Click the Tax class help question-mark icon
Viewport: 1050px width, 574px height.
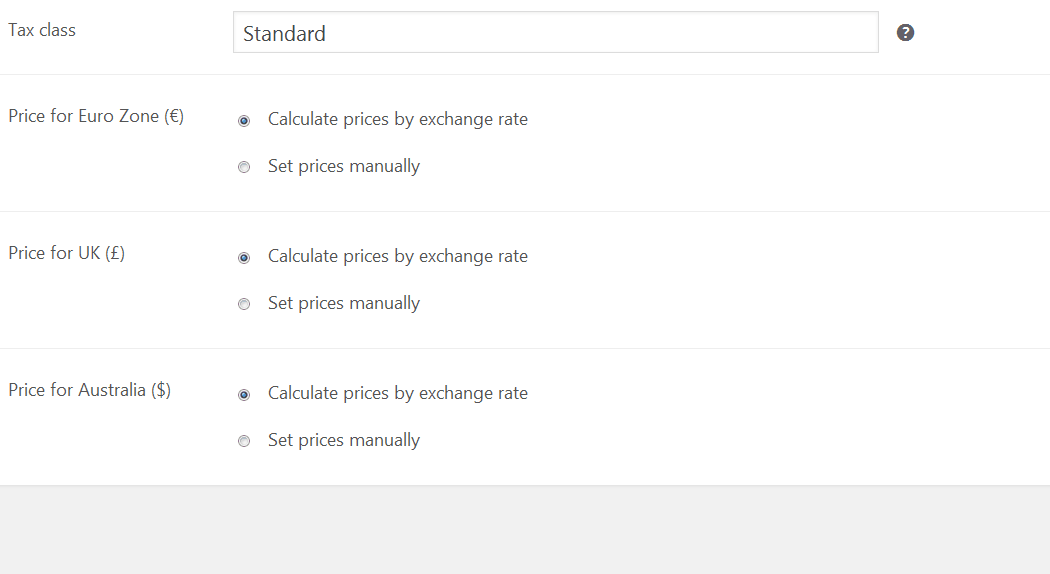[x=905, y=33]
